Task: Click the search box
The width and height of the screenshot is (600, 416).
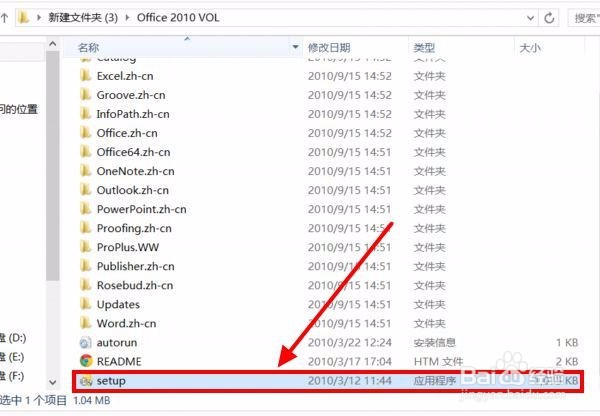Action: [584, 18]
